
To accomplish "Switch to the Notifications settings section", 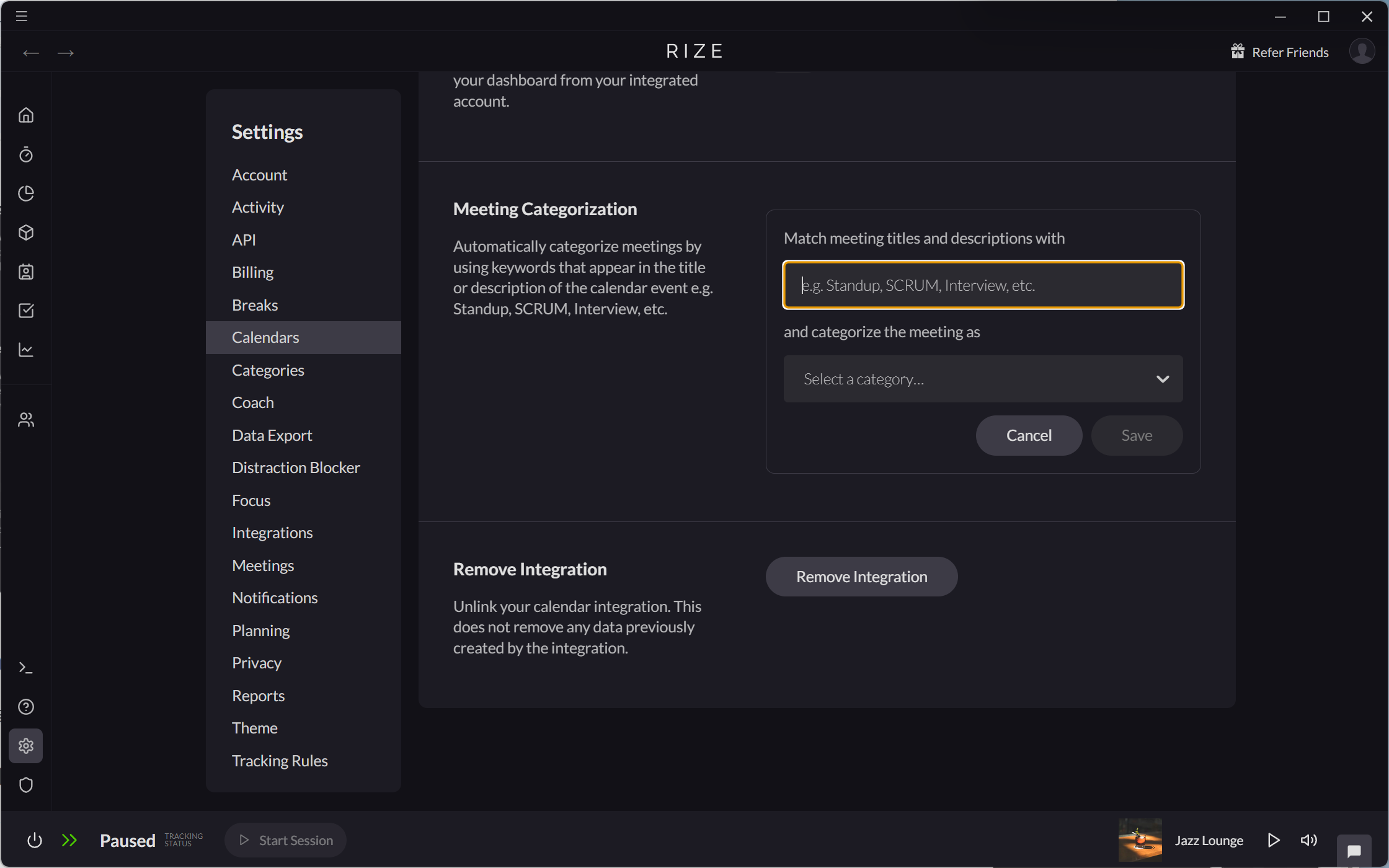I will 274,598.
